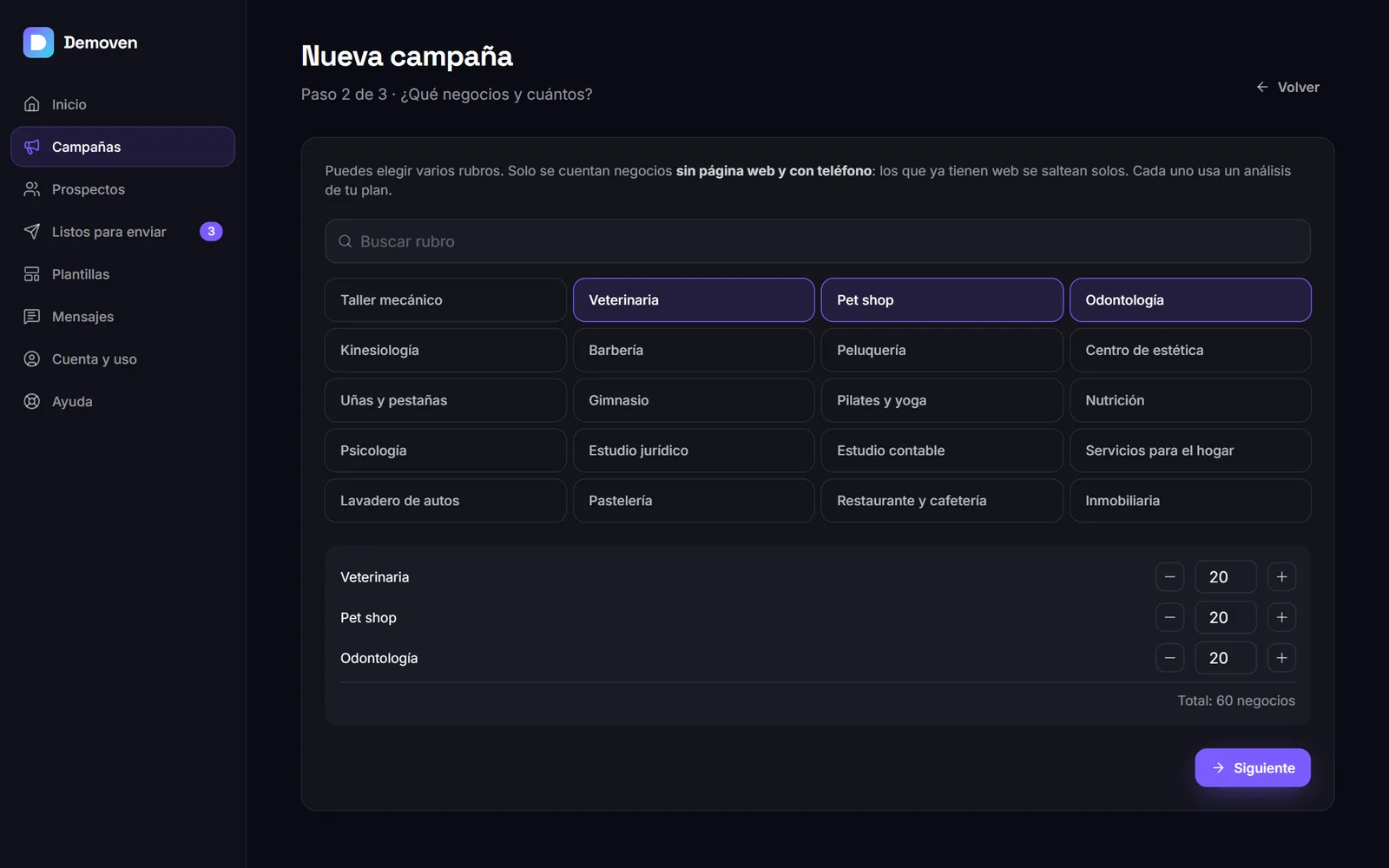
Task: Select the Gimnasio category
Action: [694, 400]
